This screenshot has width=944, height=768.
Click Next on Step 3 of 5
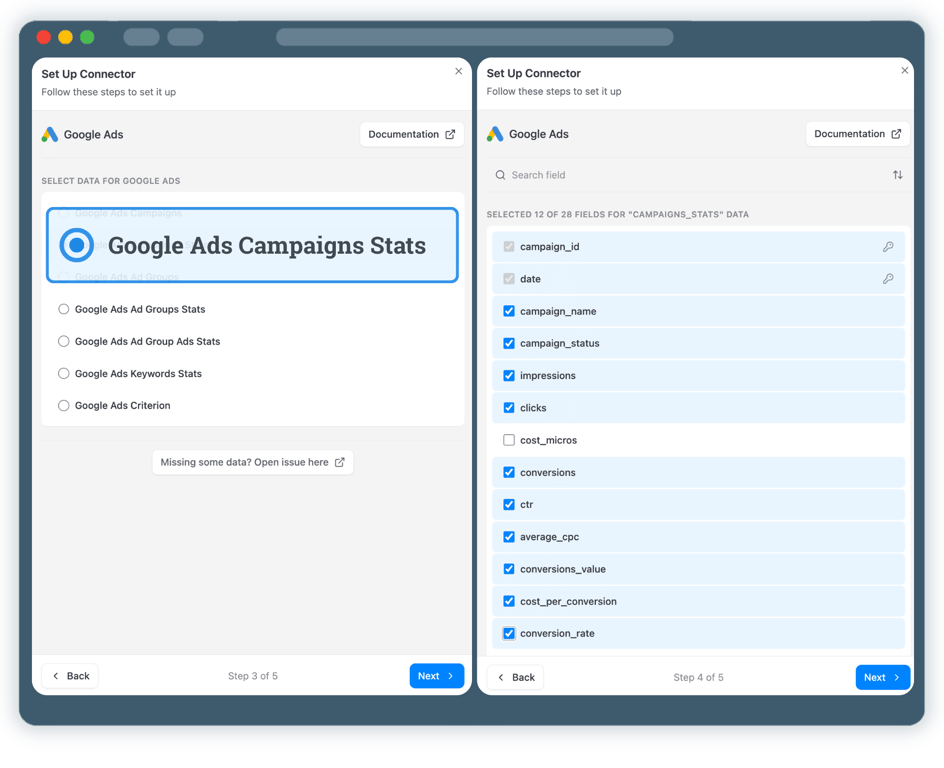tap(436, 676)
